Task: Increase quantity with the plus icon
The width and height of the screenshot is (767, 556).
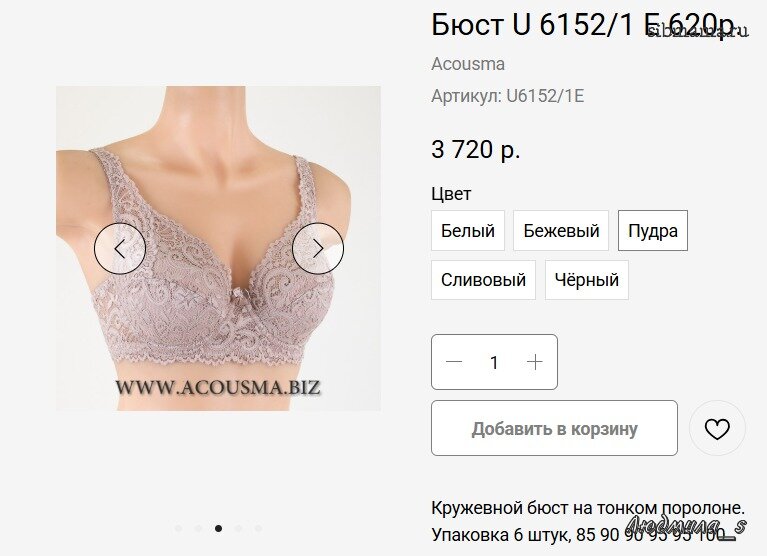Action: (x=535, y=362)
